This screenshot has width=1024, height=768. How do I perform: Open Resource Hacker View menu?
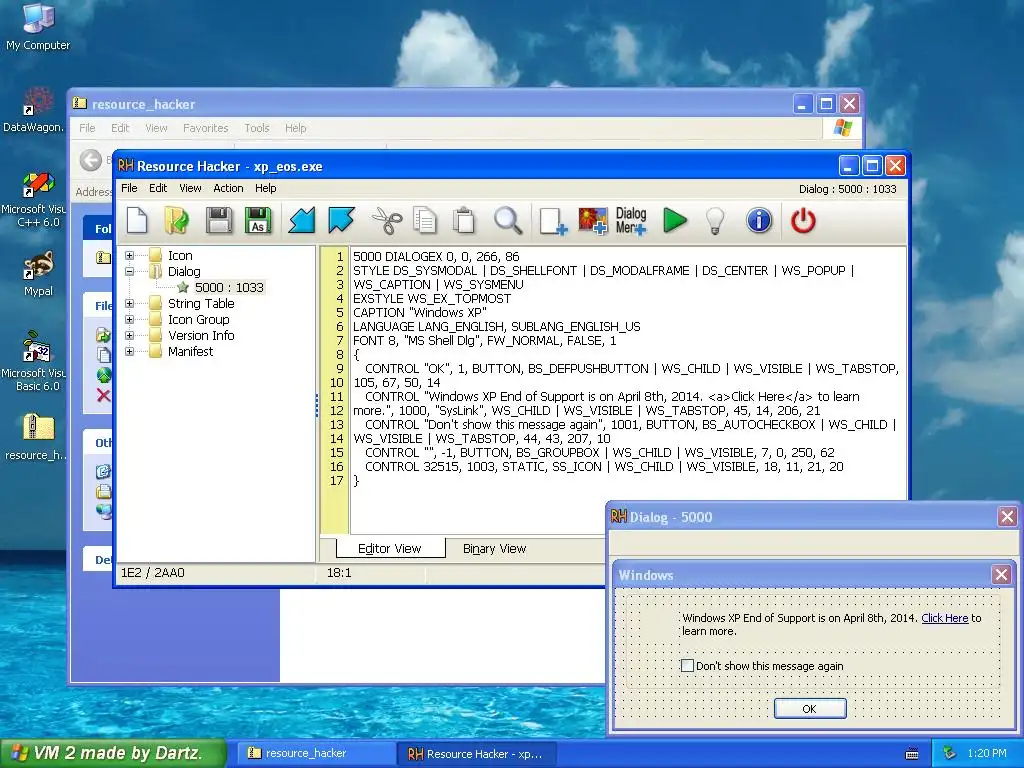tap(190, 188)
